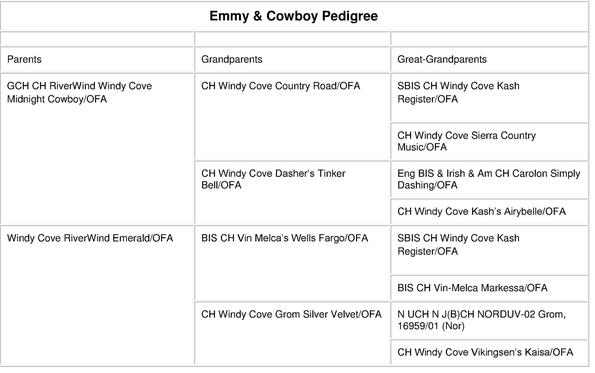Screen dimensions: 595x373
Task: Select N UCH NORDUV-02 Grom entry
Action: (482, 320)
